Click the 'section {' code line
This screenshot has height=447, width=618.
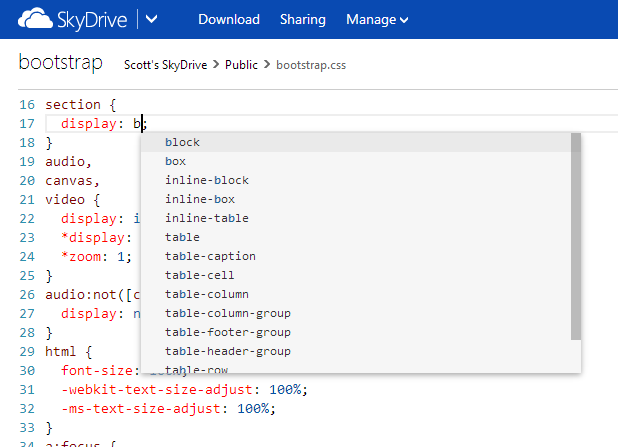[x=80, y=105]
